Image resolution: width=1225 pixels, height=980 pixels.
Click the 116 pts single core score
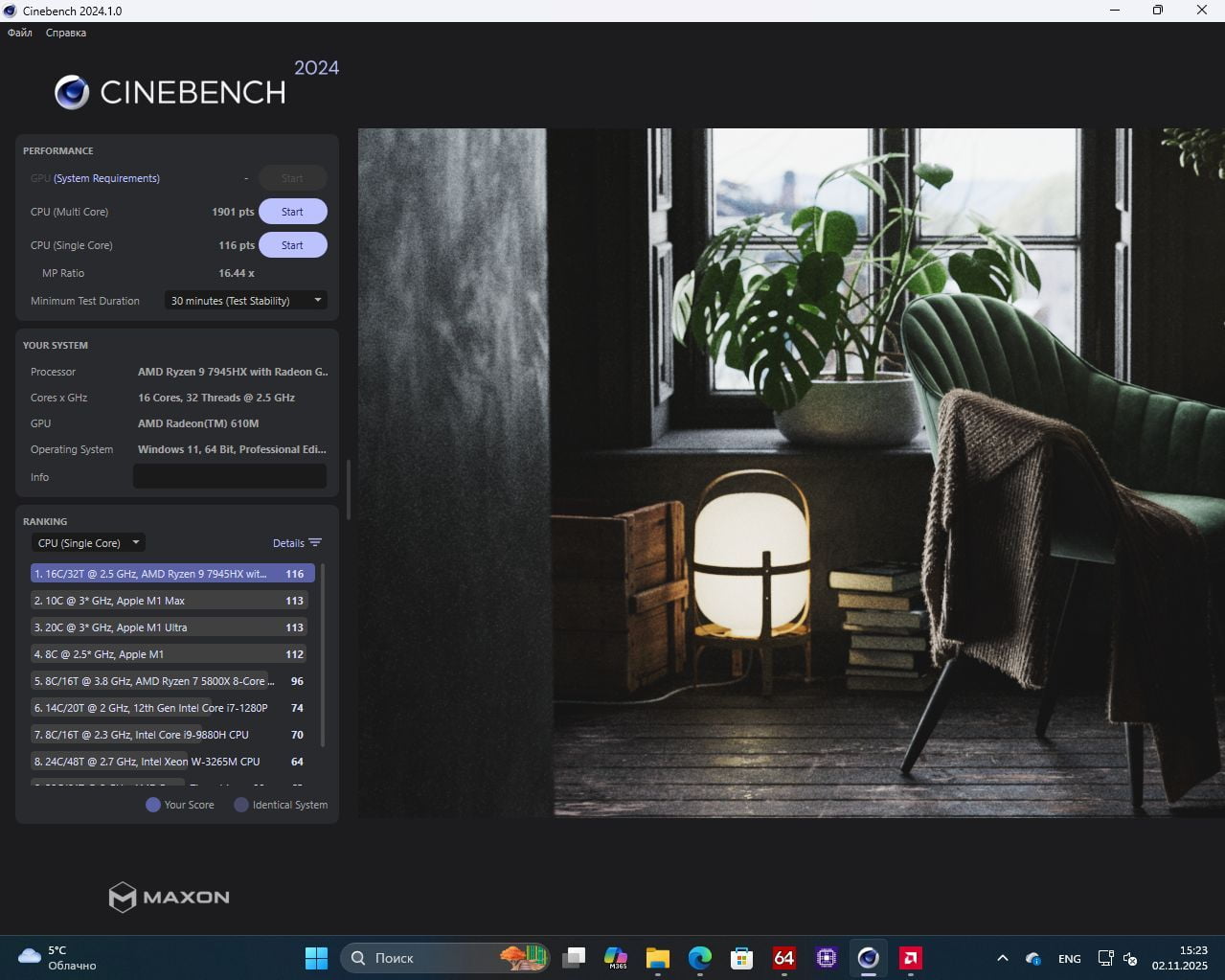pyautogui.click(x=236, y=245)
